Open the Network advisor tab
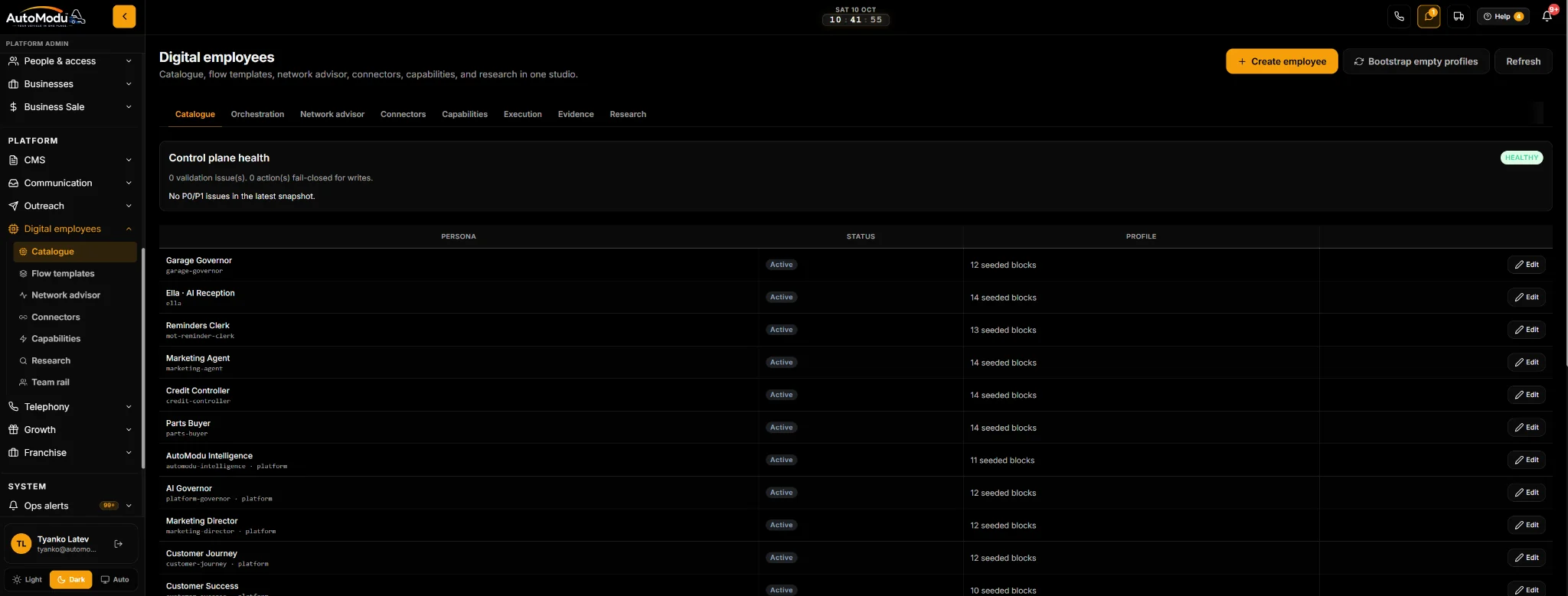This screenshot has height=596, width=1568. [332, 114]
